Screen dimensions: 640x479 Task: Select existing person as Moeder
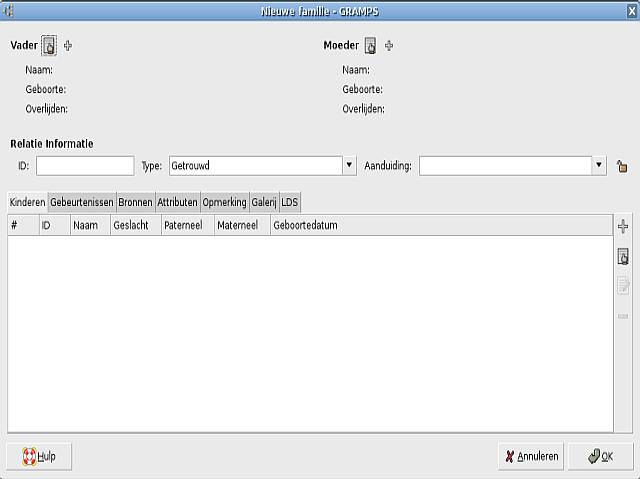[370, 45]
